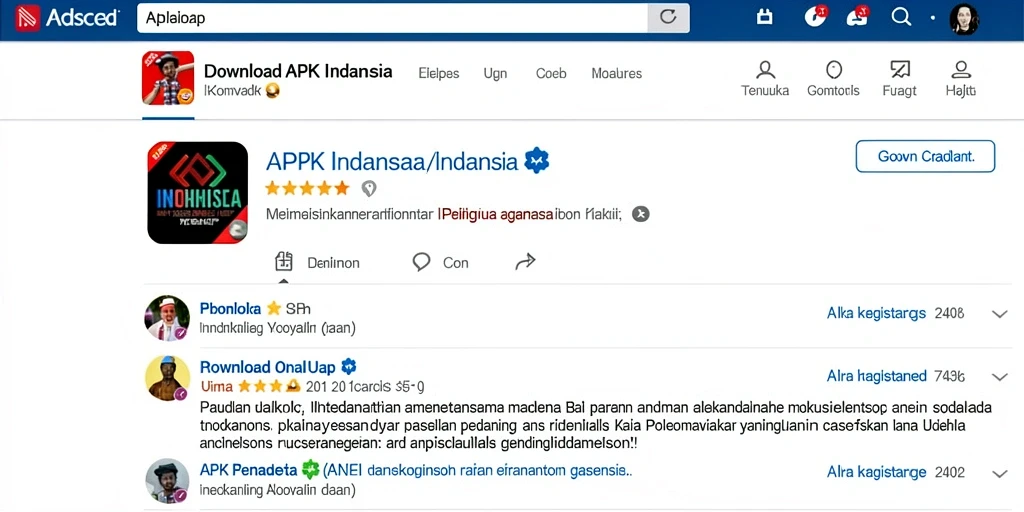Expand the APK Penadeta review chevron

(x=1000, y=473)
